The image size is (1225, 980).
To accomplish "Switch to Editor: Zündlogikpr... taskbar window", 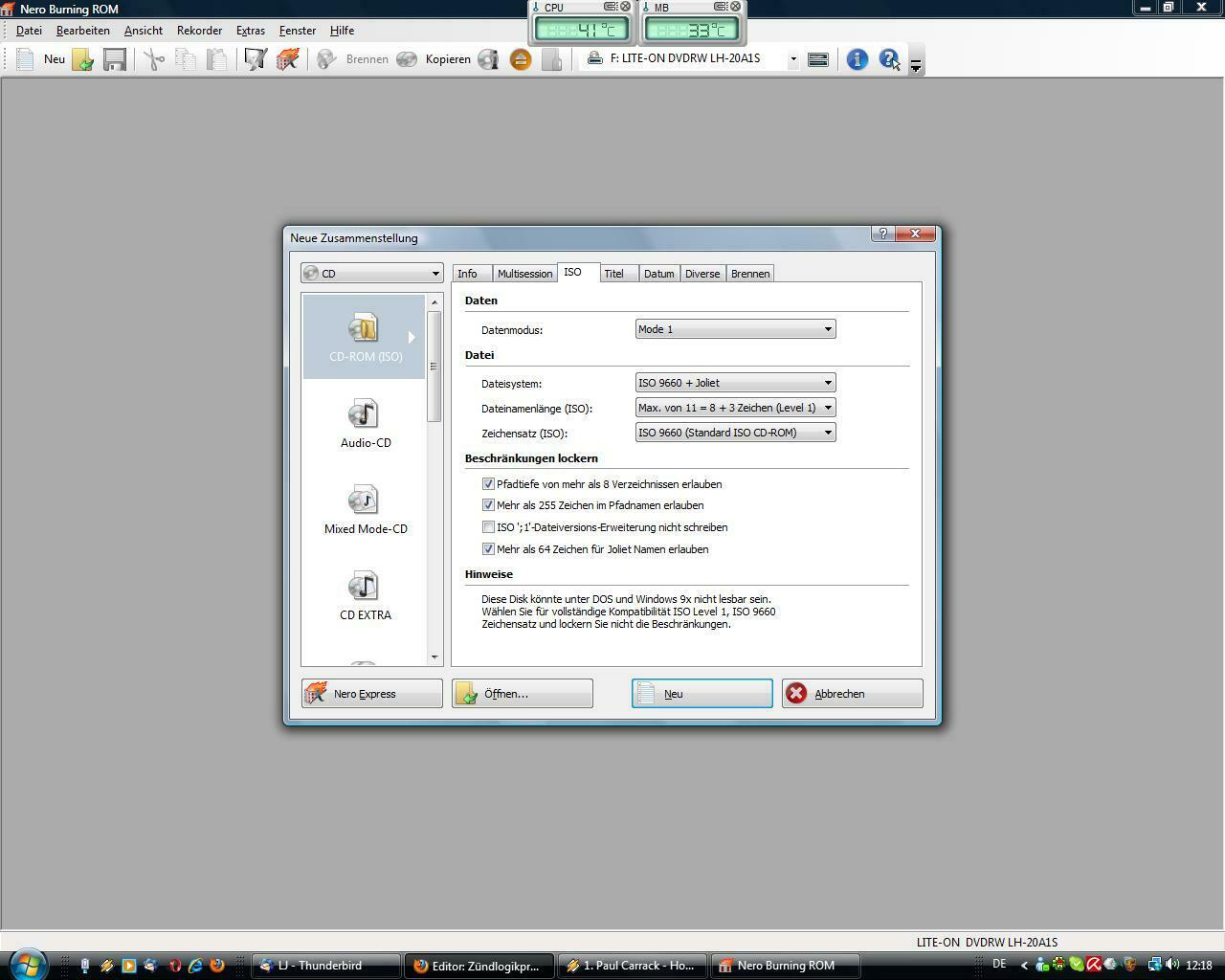I will click(x=479, y=966).
